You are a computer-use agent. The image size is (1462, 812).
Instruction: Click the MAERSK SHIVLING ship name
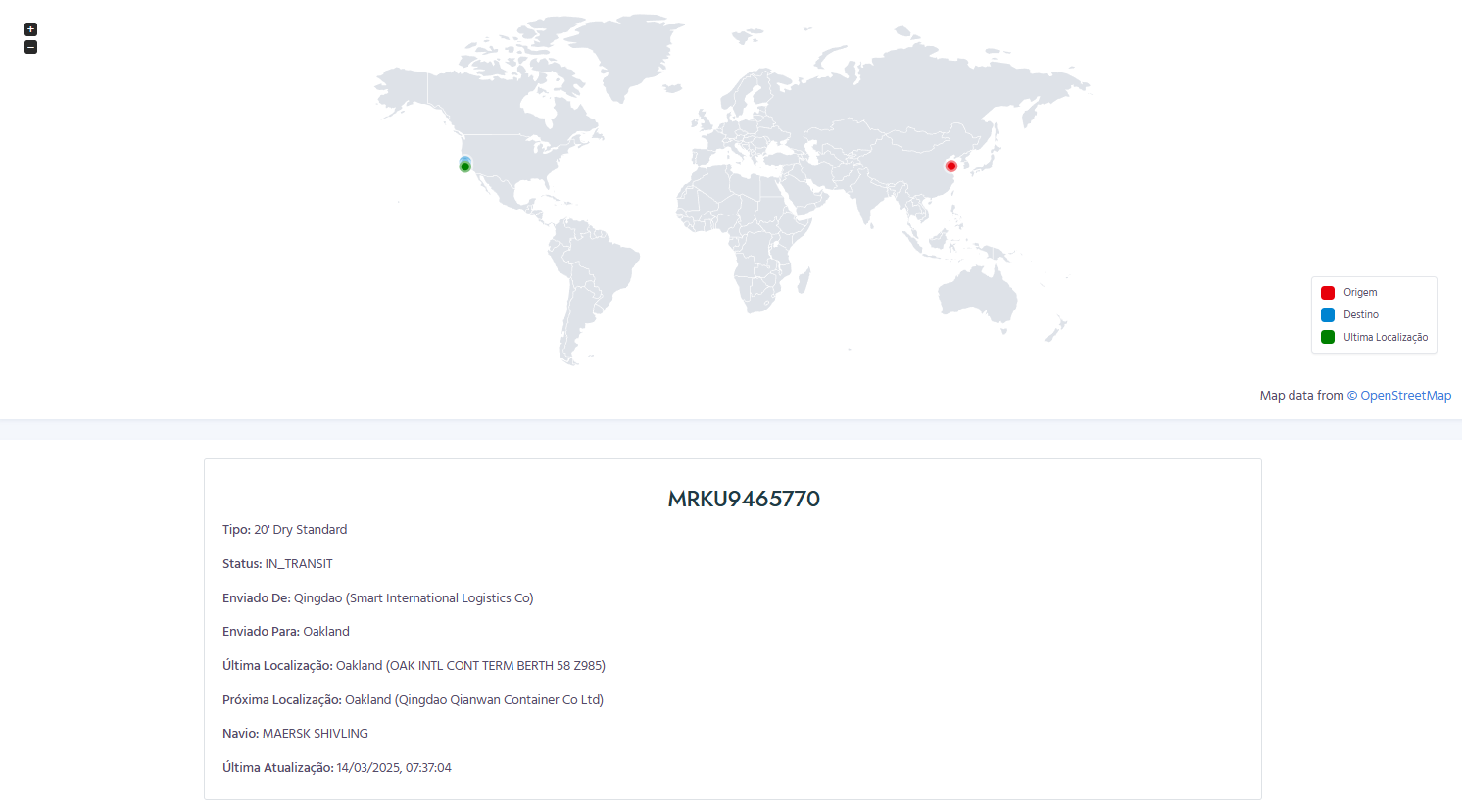pyautogui.click(x=316, y=734)
